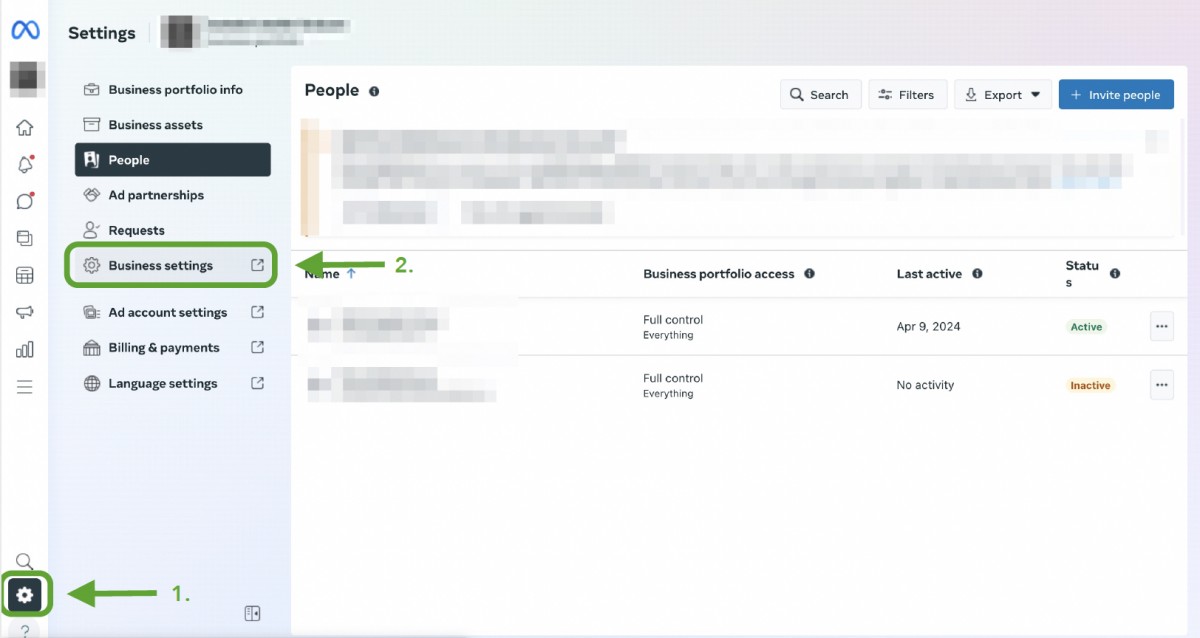
Task: Open the Ads megaphone icon
Action: [x=25, y=312]
